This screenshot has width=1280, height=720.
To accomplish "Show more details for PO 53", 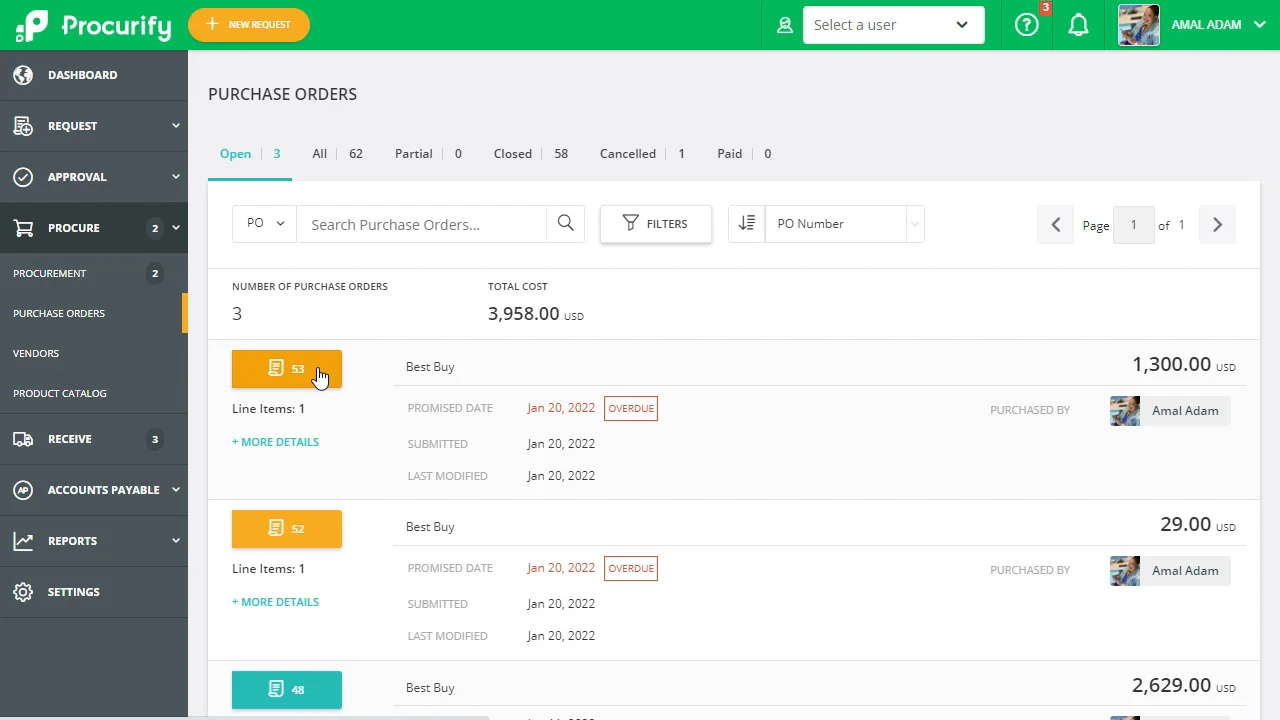I will [275, 442].
